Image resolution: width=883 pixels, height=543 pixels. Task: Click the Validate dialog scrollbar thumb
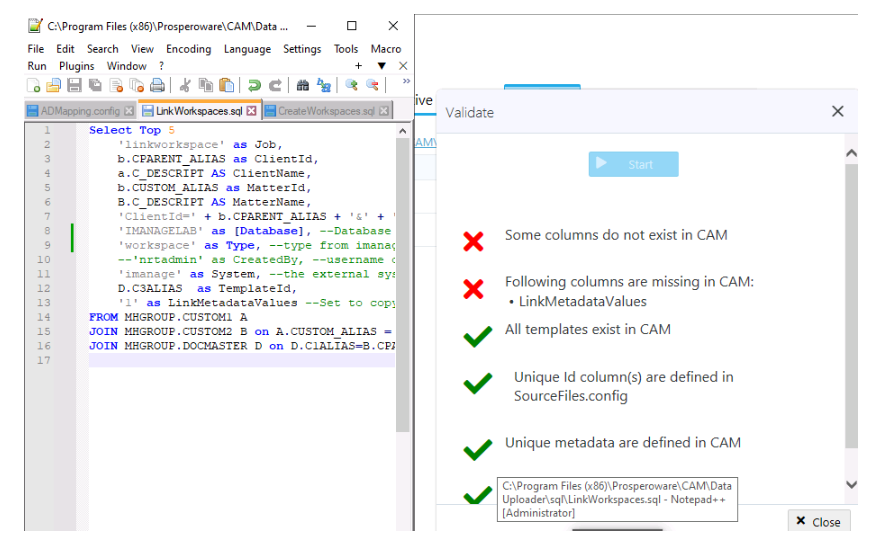[851, 306]
